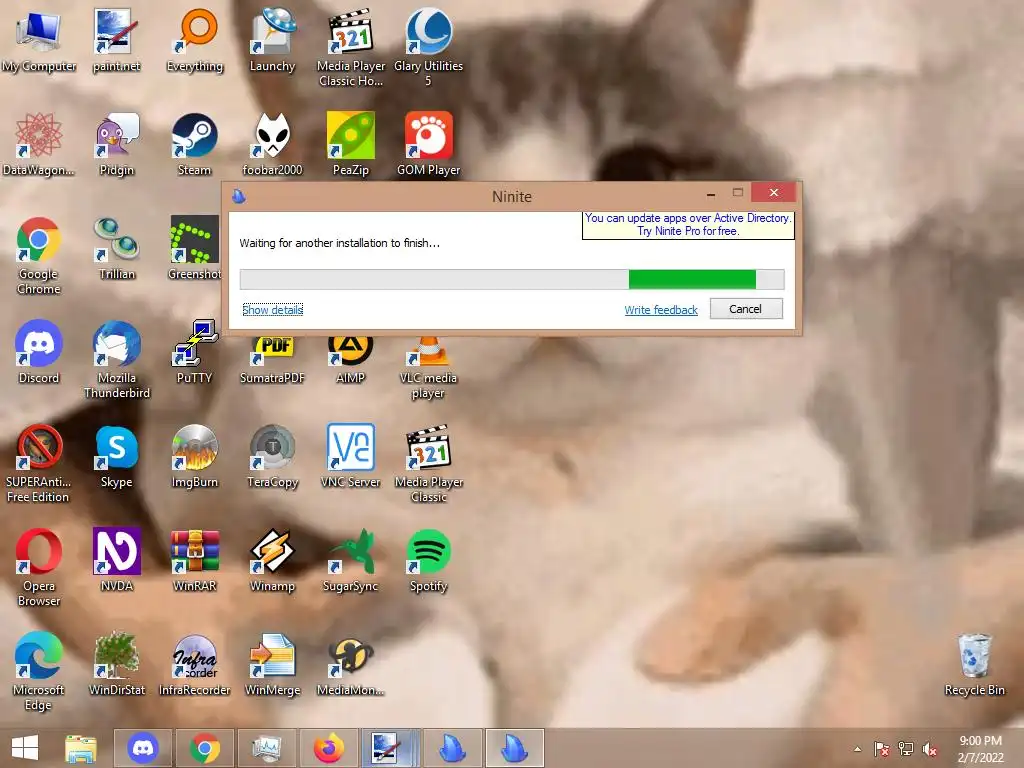This screenshot has height=768, width=1024.
Task: Open Pidgin desktop shortcut
Action: [x=116, y=144]
